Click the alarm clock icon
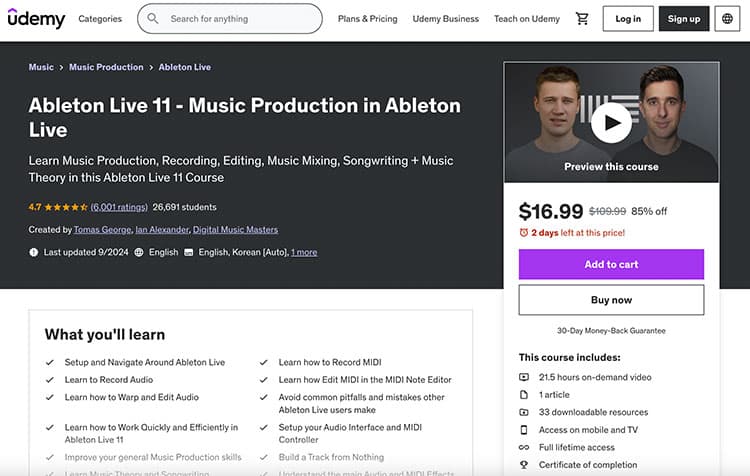The height and width of the screenshot is (476, 750). (x=524, y=232)
